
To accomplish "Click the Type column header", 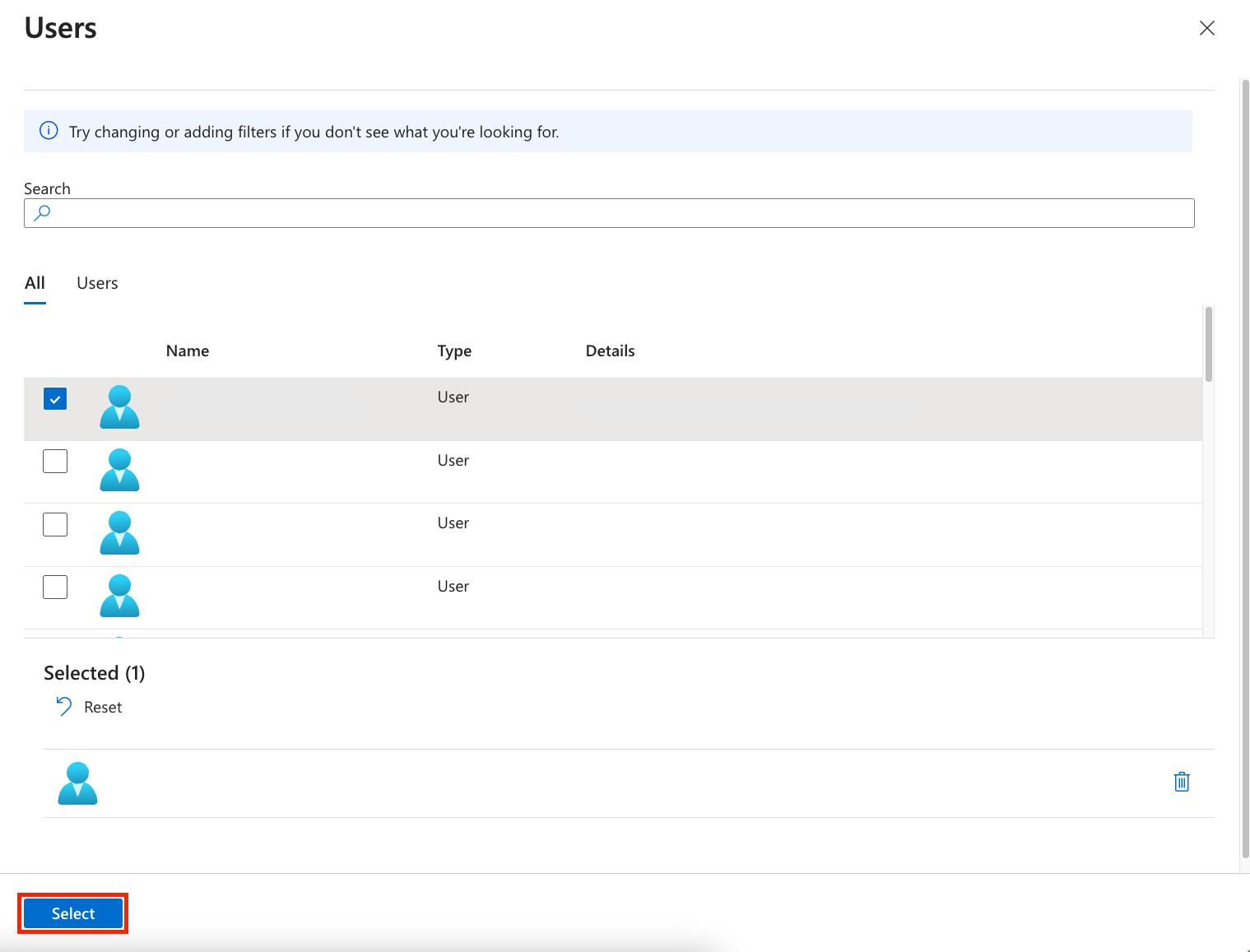I will click(x=454, y=351).
